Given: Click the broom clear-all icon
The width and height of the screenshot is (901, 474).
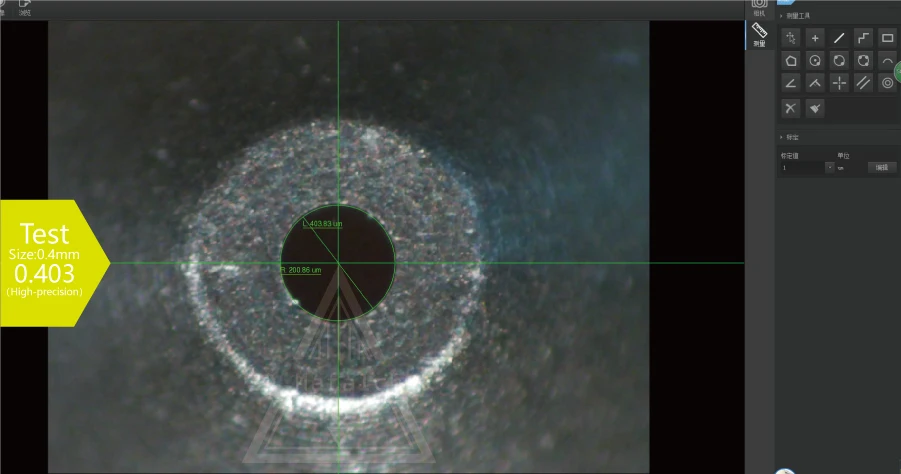Looking at the screenshot, I should [815, 108].
